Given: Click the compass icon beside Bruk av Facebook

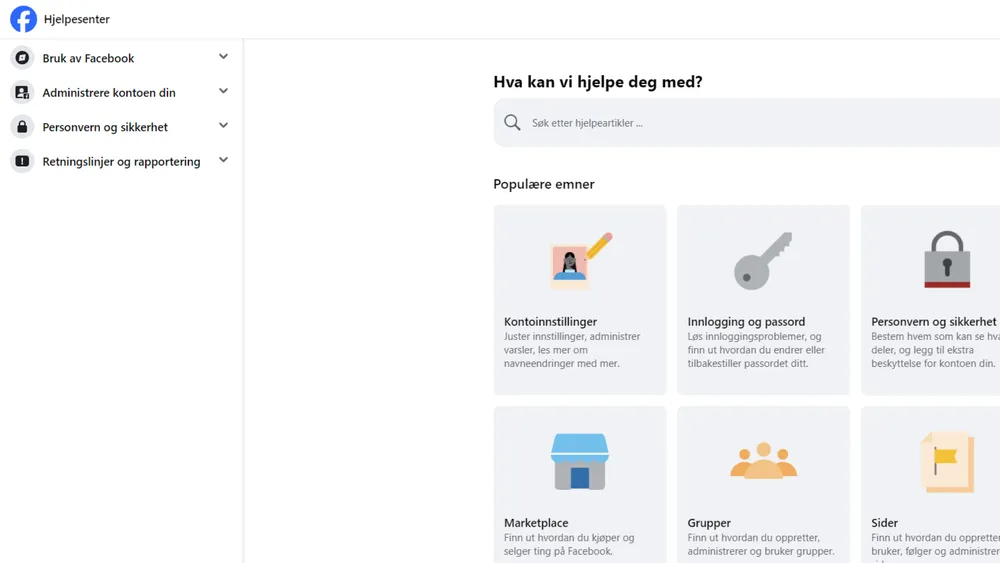Looking at the screenshot, I should pos(22,58).
